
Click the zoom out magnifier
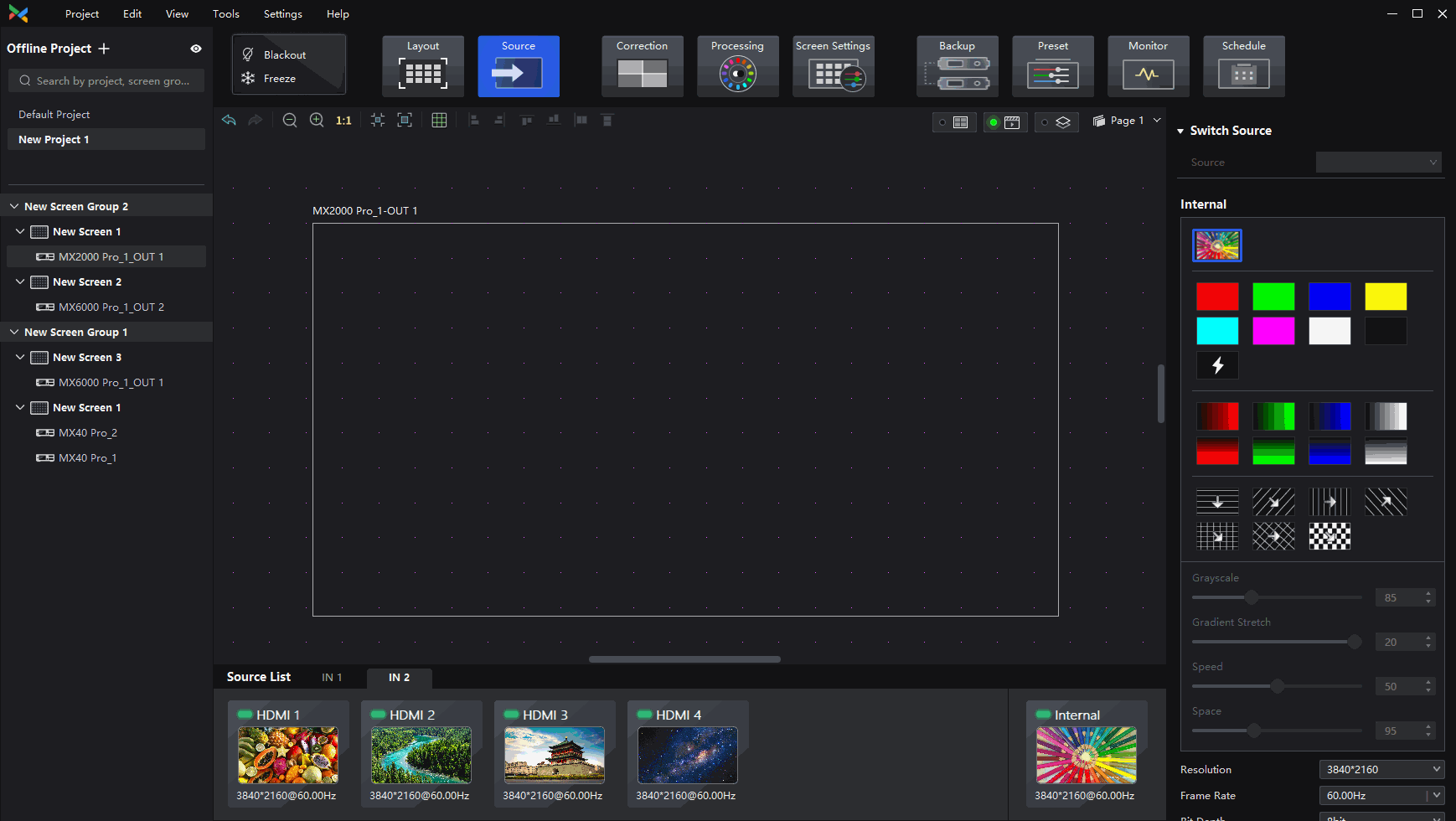click(x=290, y=121)
